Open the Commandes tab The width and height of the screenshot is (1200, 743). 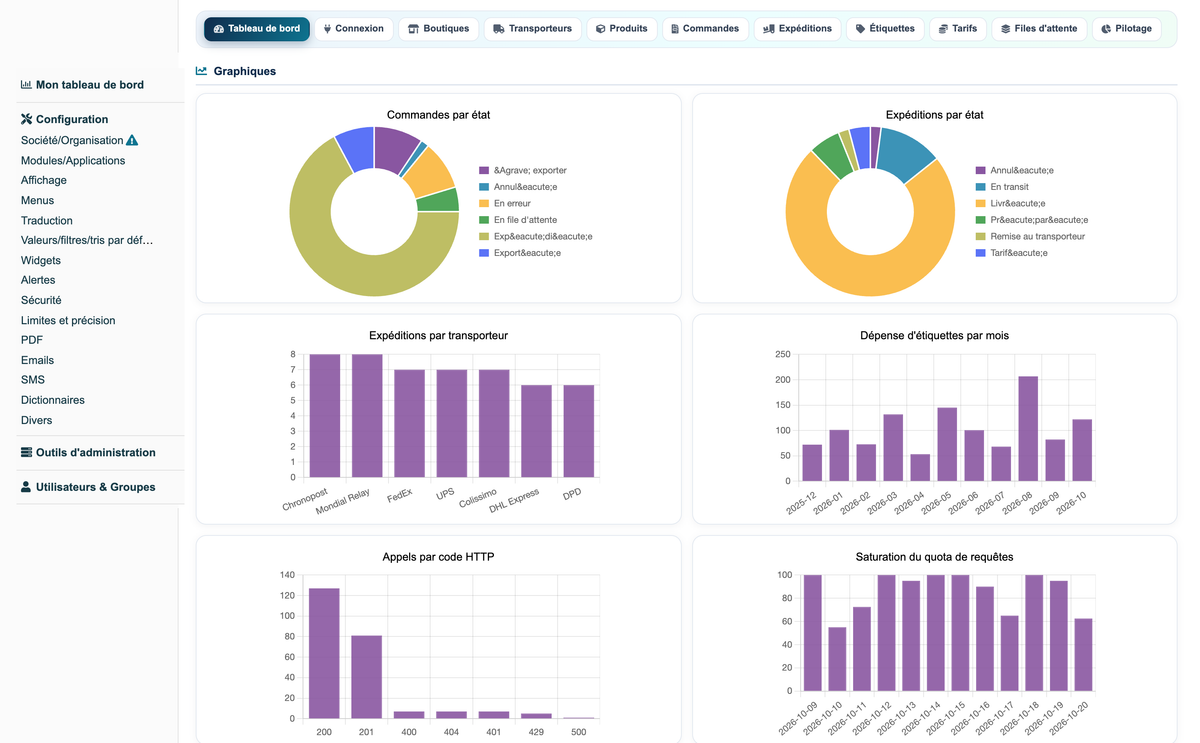pyautogui.click(x=705, y=29)
